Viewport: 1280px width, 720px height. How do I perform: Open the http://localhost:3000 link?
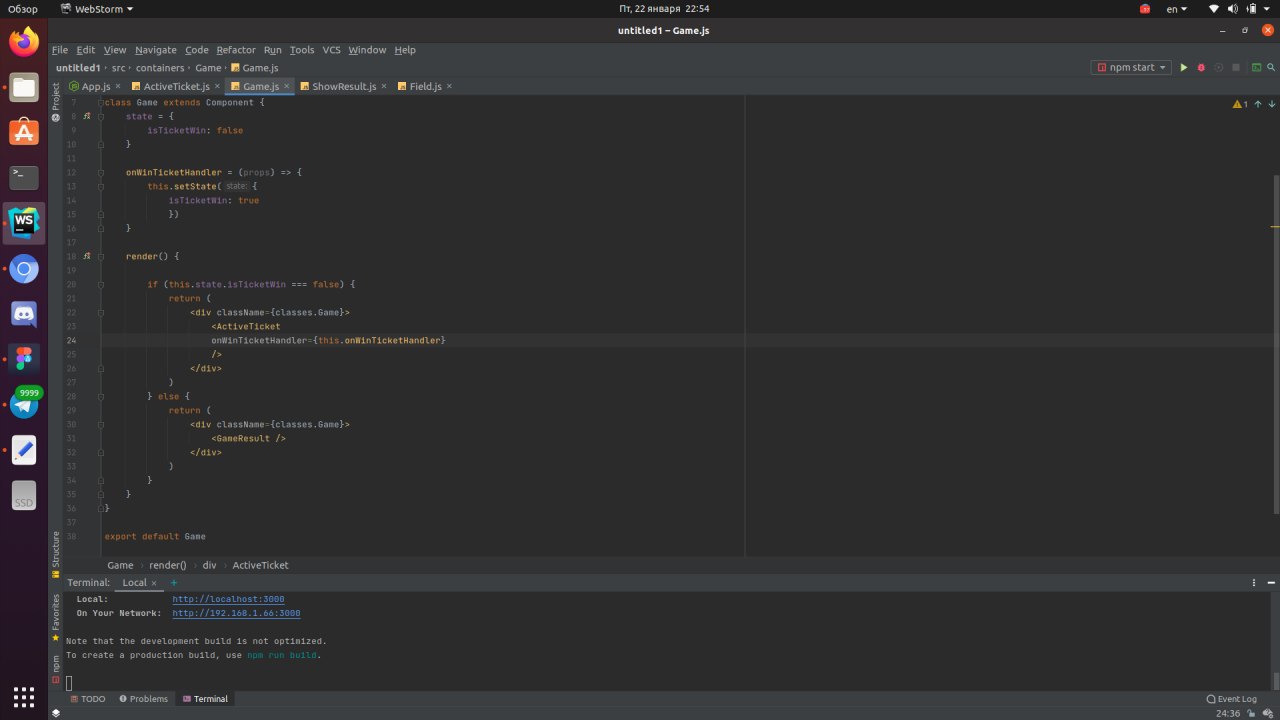tap(228, 599)
